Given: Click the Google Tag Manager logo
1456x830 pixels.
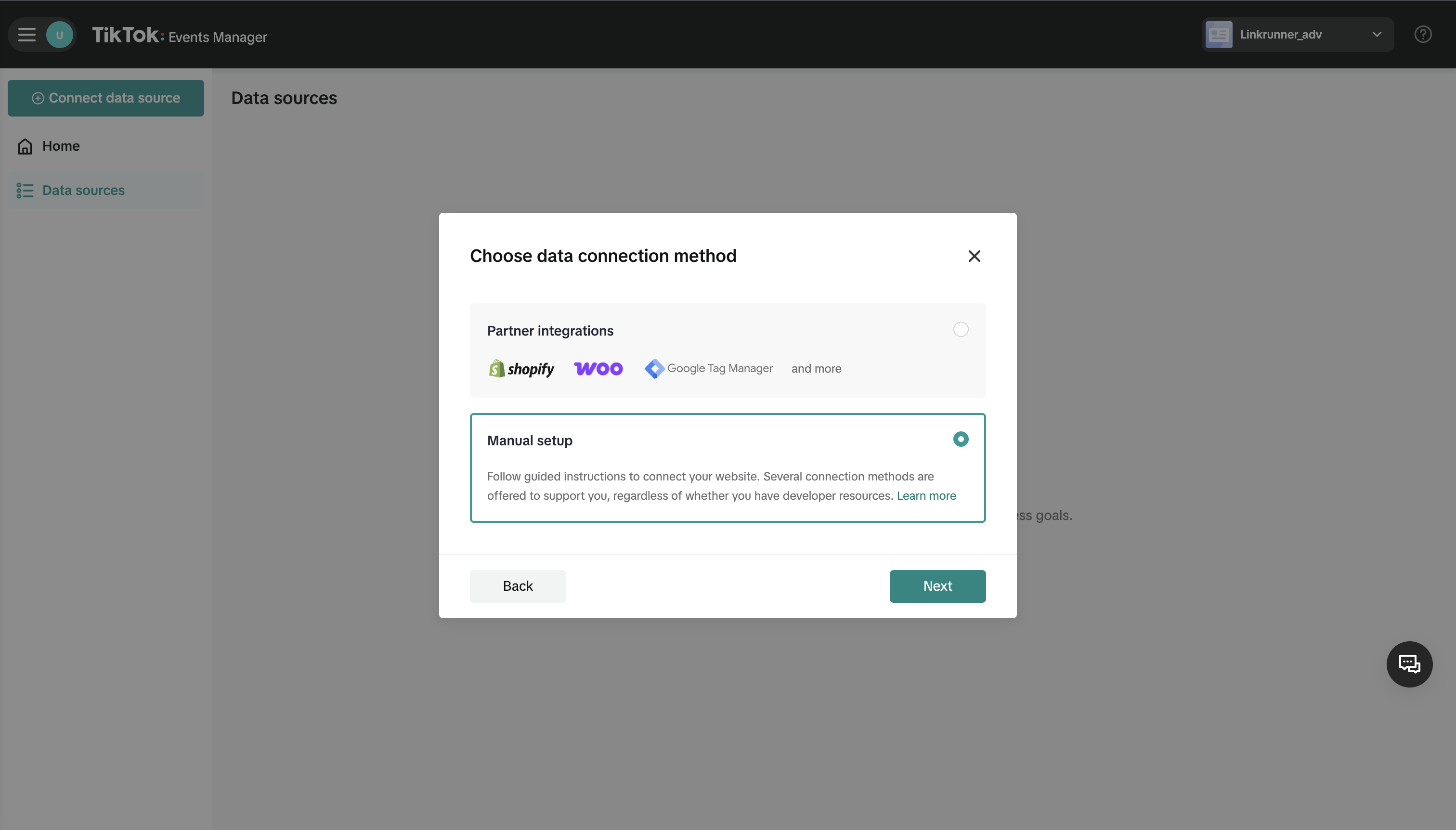Looking at the screenshot, I should coord(709,369).
